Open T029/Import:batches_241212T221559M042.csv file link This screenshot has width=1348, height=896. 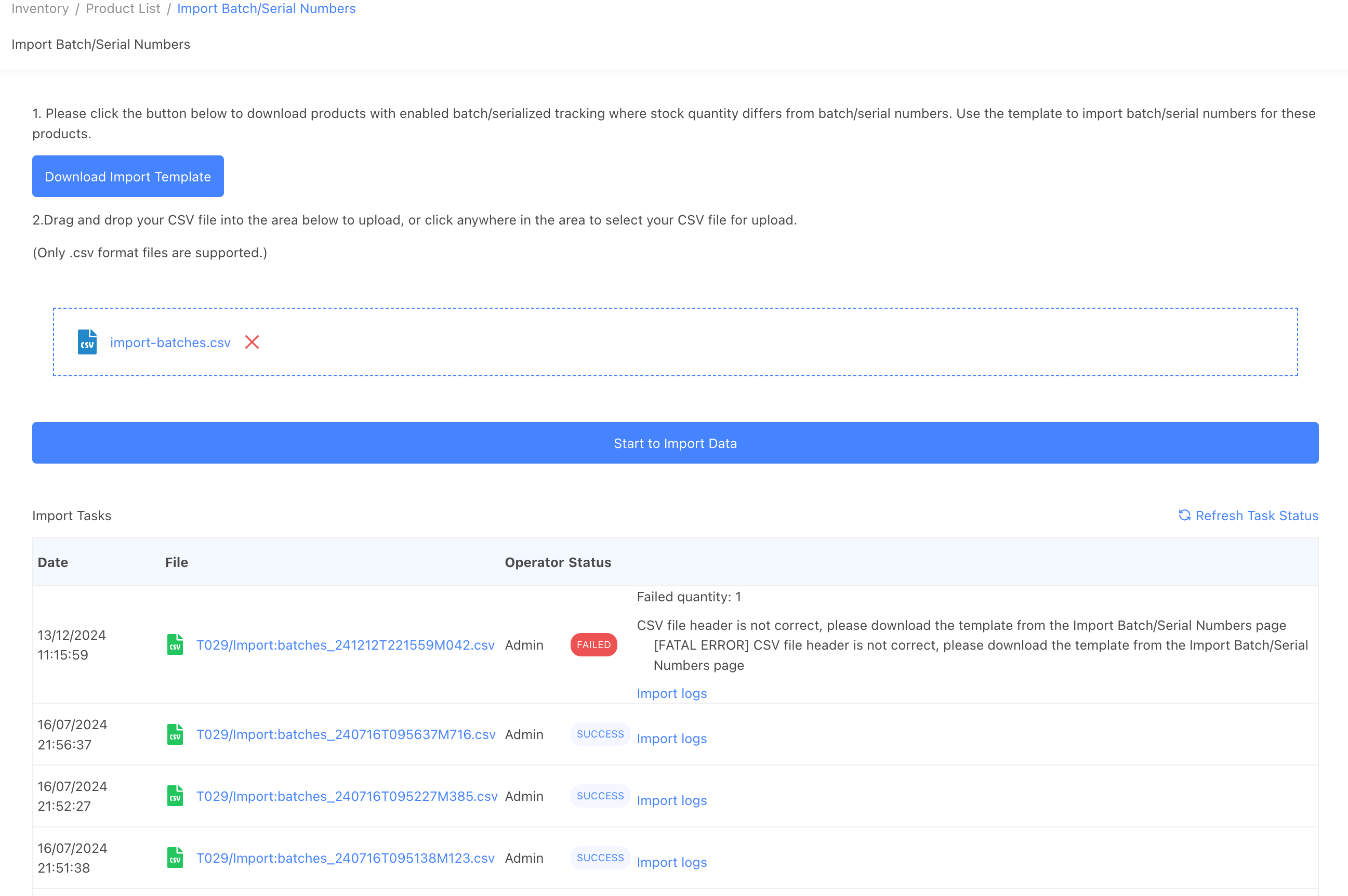(345, 644)
